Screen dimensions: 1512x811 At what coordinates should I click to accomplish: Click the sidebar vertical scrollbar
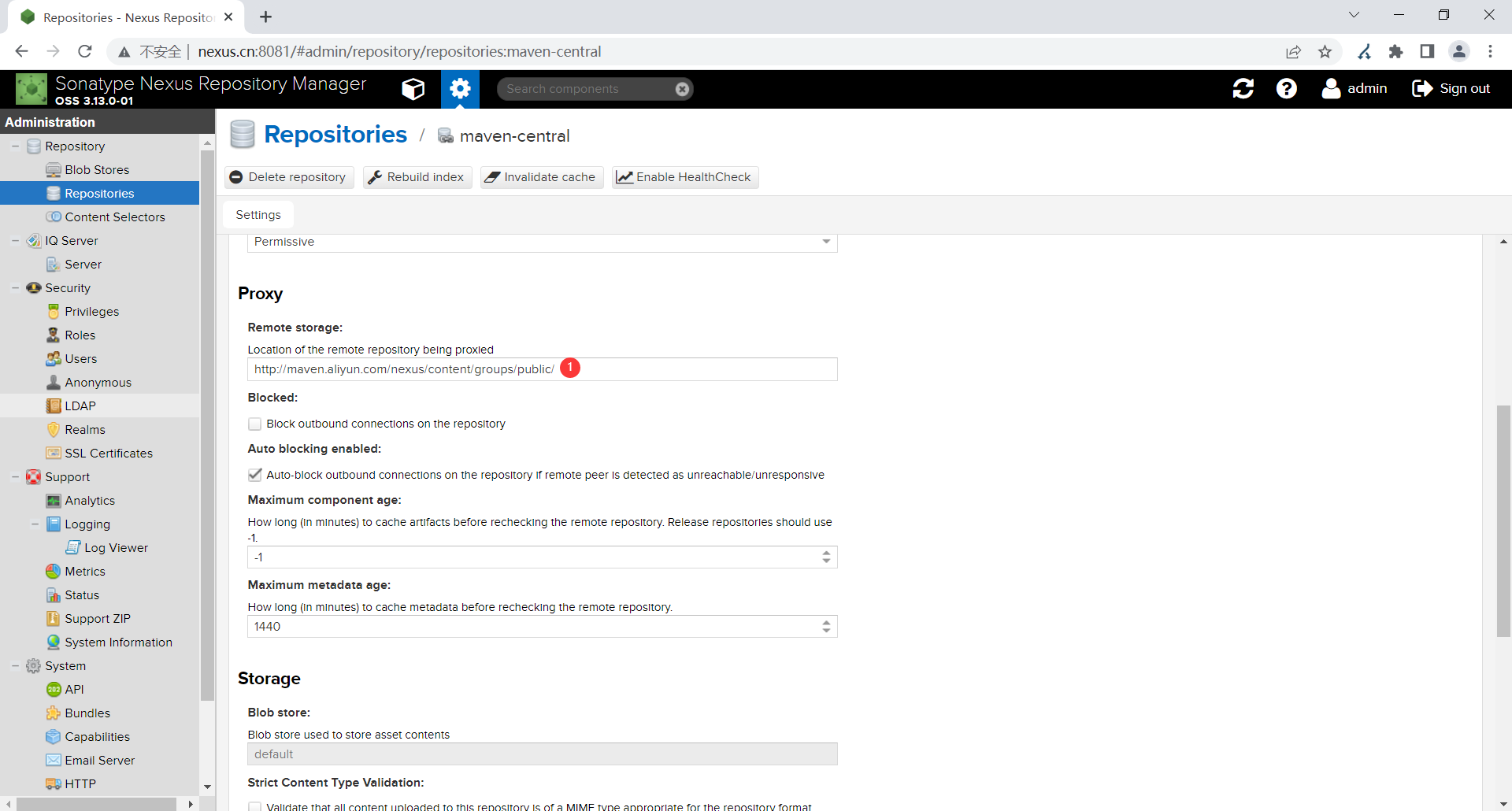point(207,425)
